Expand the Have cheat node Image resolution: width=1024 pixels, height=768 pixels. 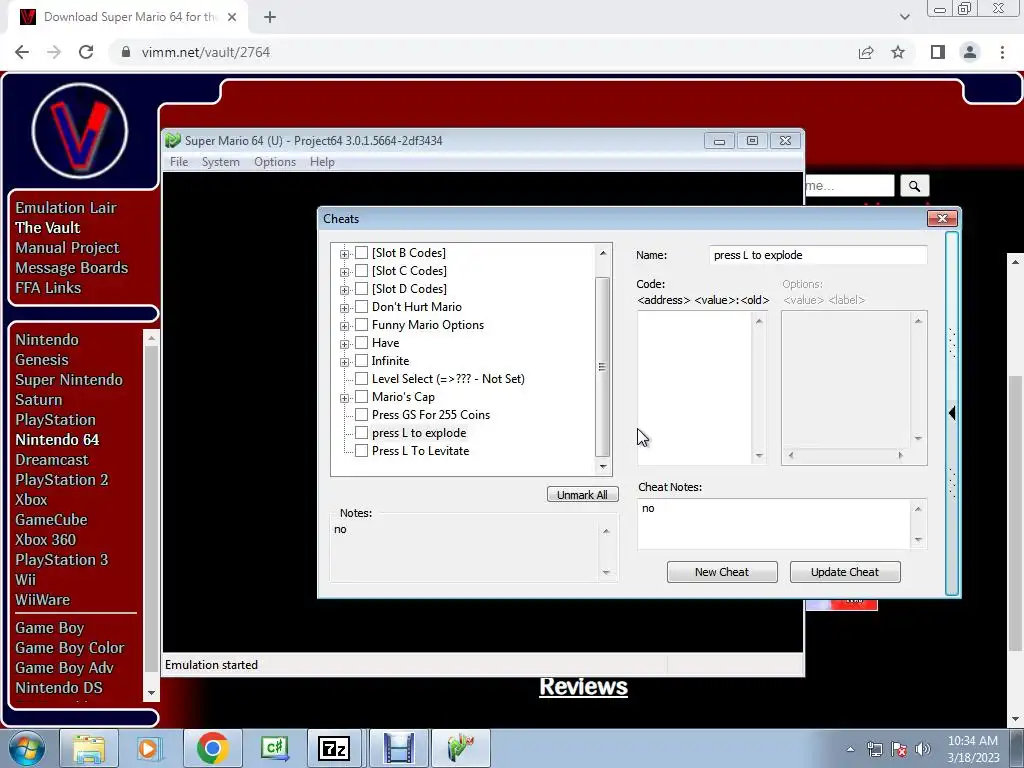click(344, 344)
